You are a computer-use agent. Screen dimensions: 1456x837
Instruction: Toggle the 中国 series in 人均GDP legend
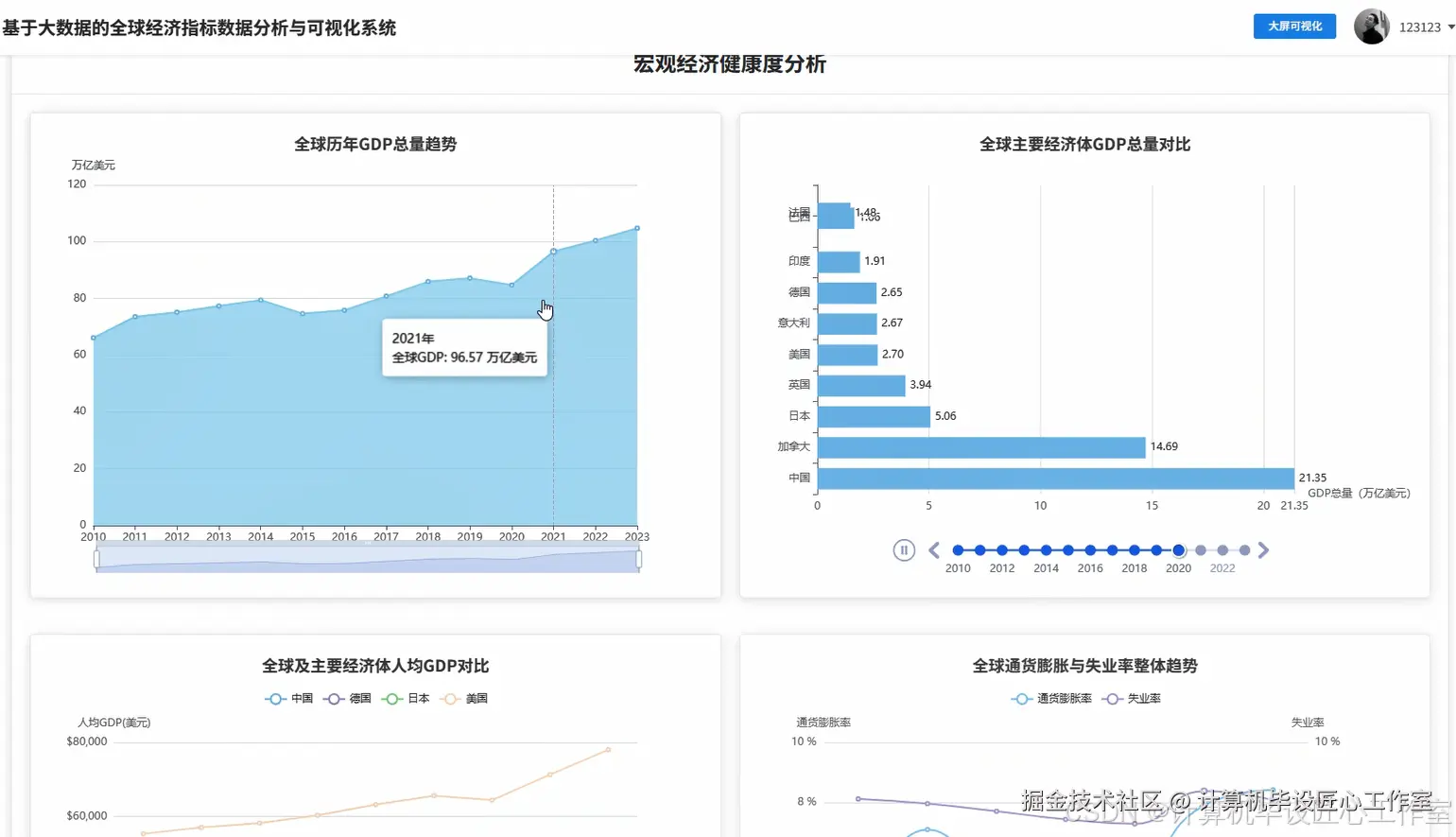click(x=287, y=698)
